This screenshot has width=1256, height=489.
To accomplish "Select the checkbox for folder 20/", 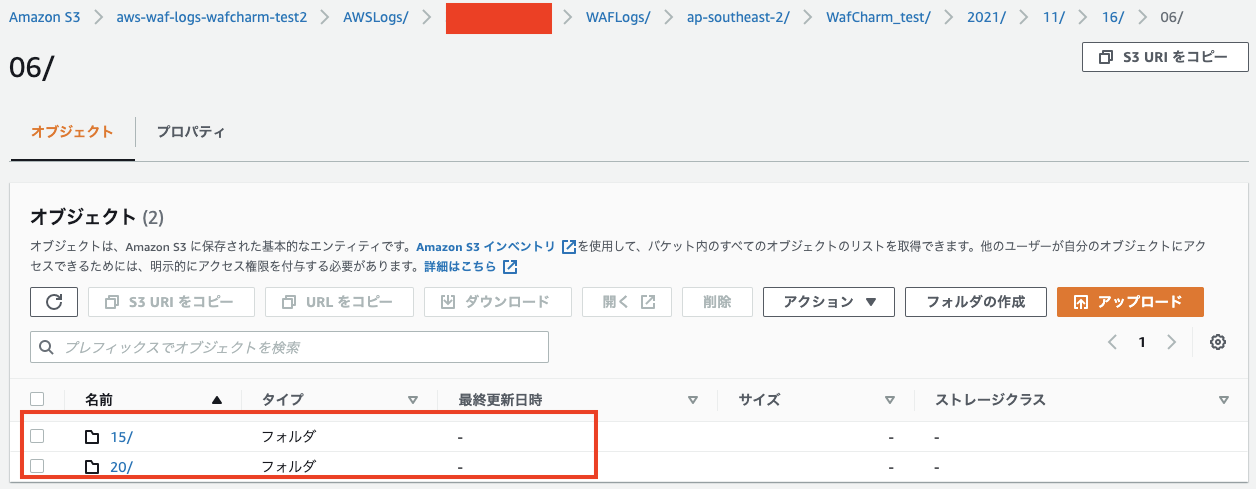I will coord(37,466).
